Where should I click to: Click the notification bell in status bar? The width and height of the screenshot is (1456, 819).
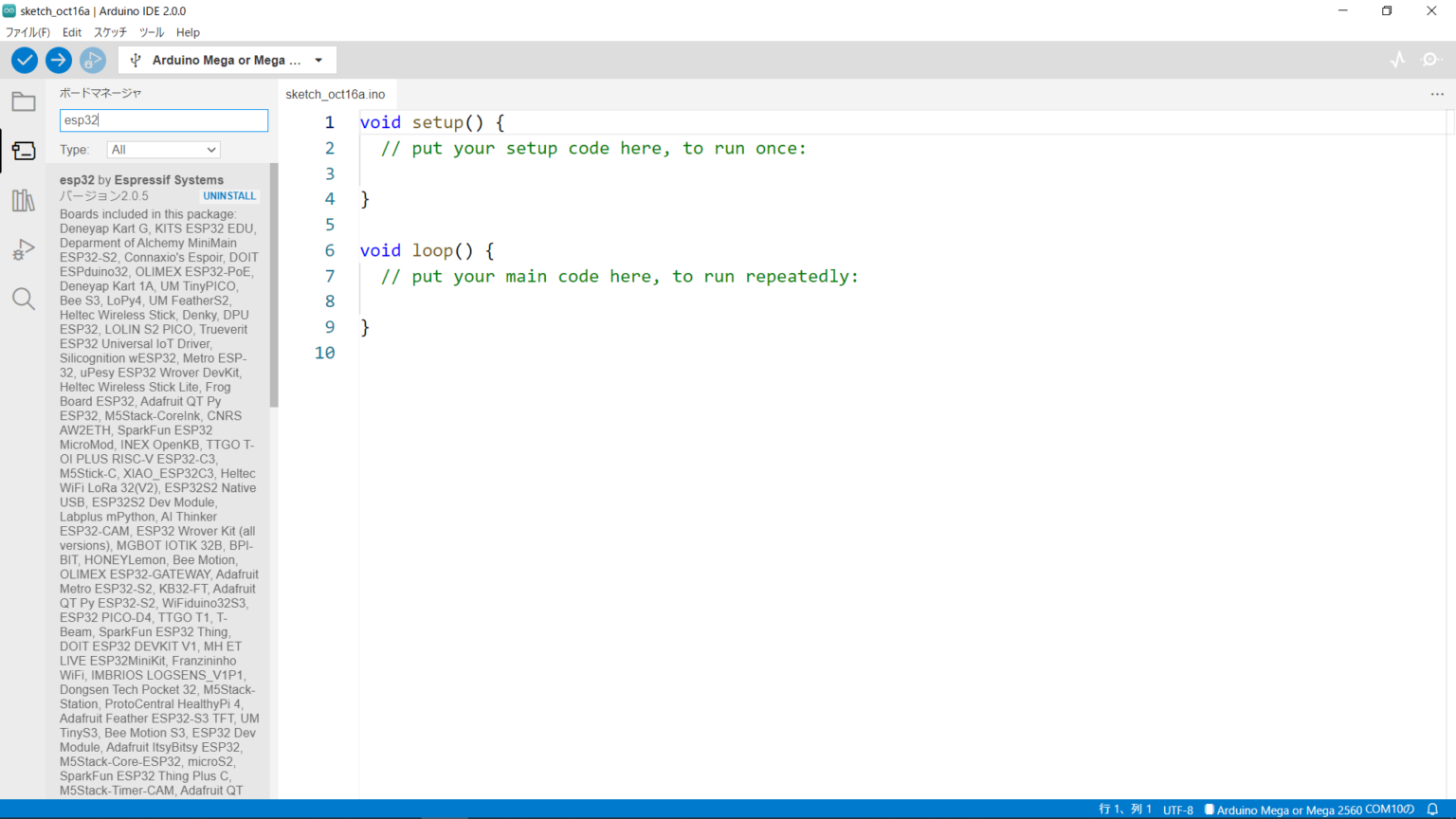tap(1432, 810)
